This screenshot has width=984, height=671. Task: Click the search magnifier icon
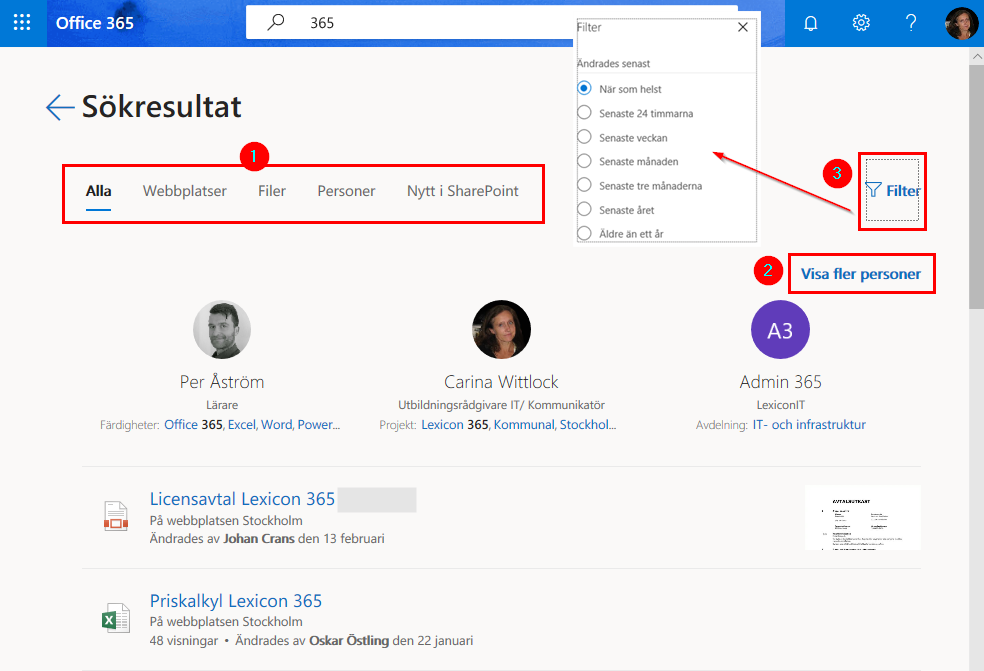click(275, 23)
